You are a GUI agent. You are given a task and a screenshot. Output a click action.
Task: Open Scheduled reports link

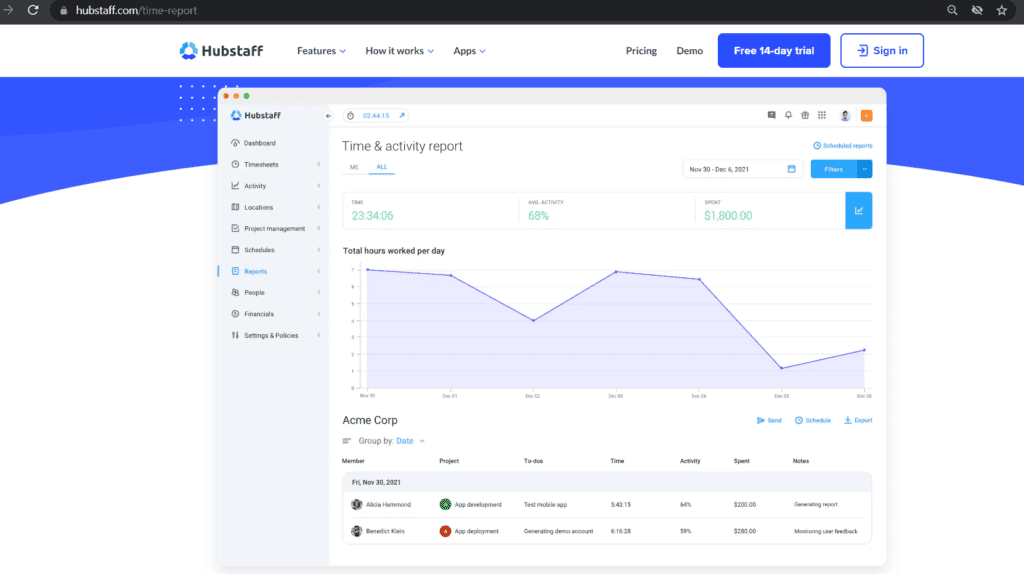[842, 146]
